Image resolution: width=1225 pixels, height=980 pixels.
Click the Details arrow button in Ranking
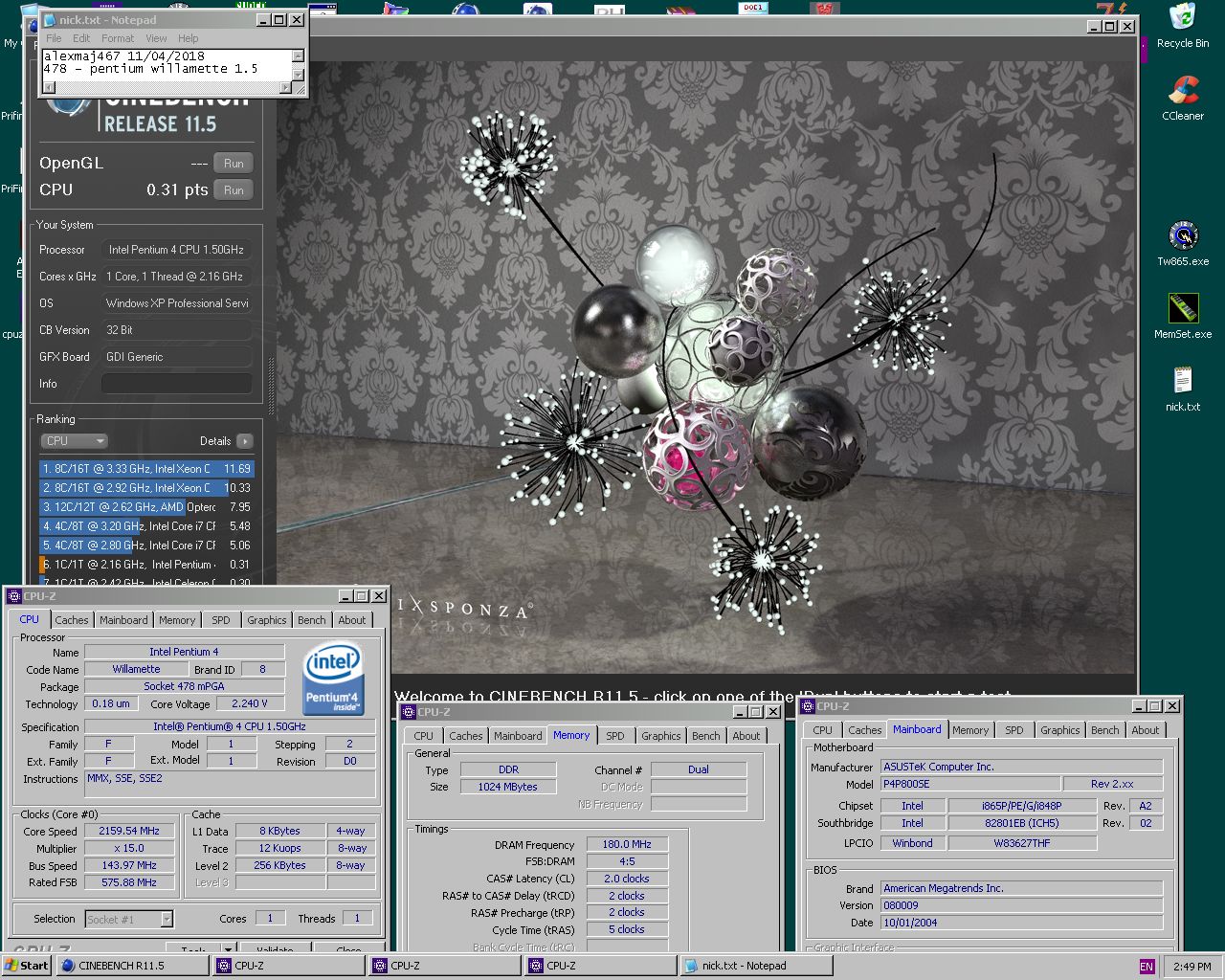click(245, 441)
